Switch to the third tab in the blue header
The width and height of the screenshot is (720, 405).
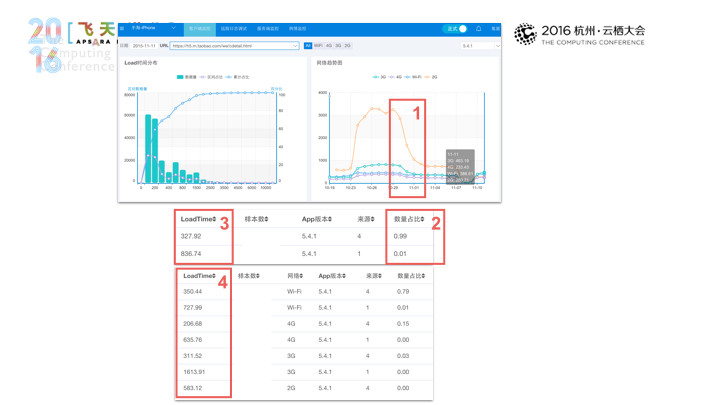pyautogui.click(x=267, y=28)
